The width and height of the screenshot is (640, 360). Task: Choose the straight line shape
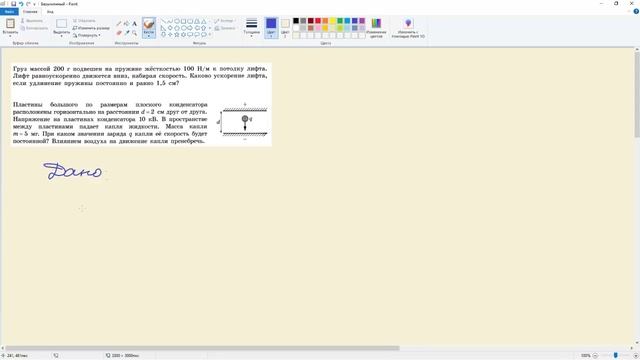coord(163,21)
